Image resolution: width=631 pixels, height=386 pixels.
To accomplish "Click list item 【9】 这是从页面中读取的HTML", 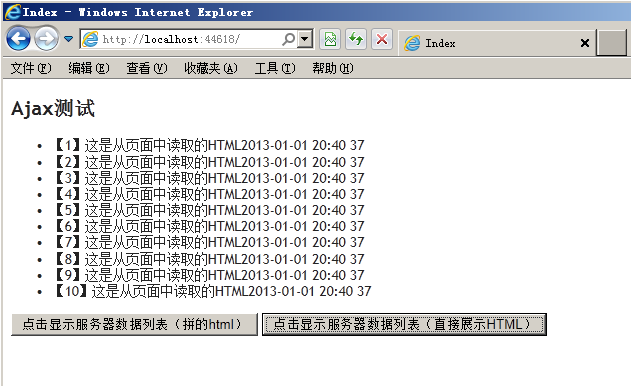I will coord(209,275).
